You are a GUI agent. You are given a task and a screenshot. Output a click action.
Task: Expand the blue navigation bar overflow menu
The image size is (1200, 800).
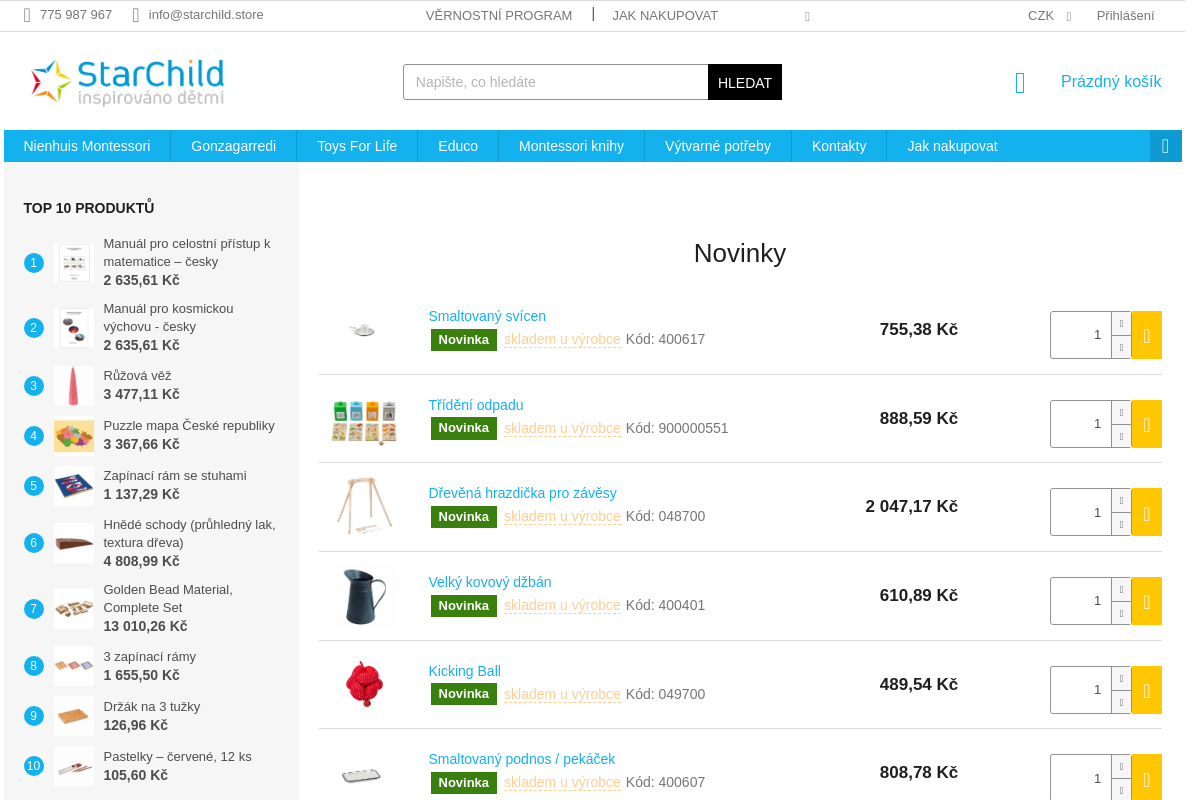[1165, 146]
